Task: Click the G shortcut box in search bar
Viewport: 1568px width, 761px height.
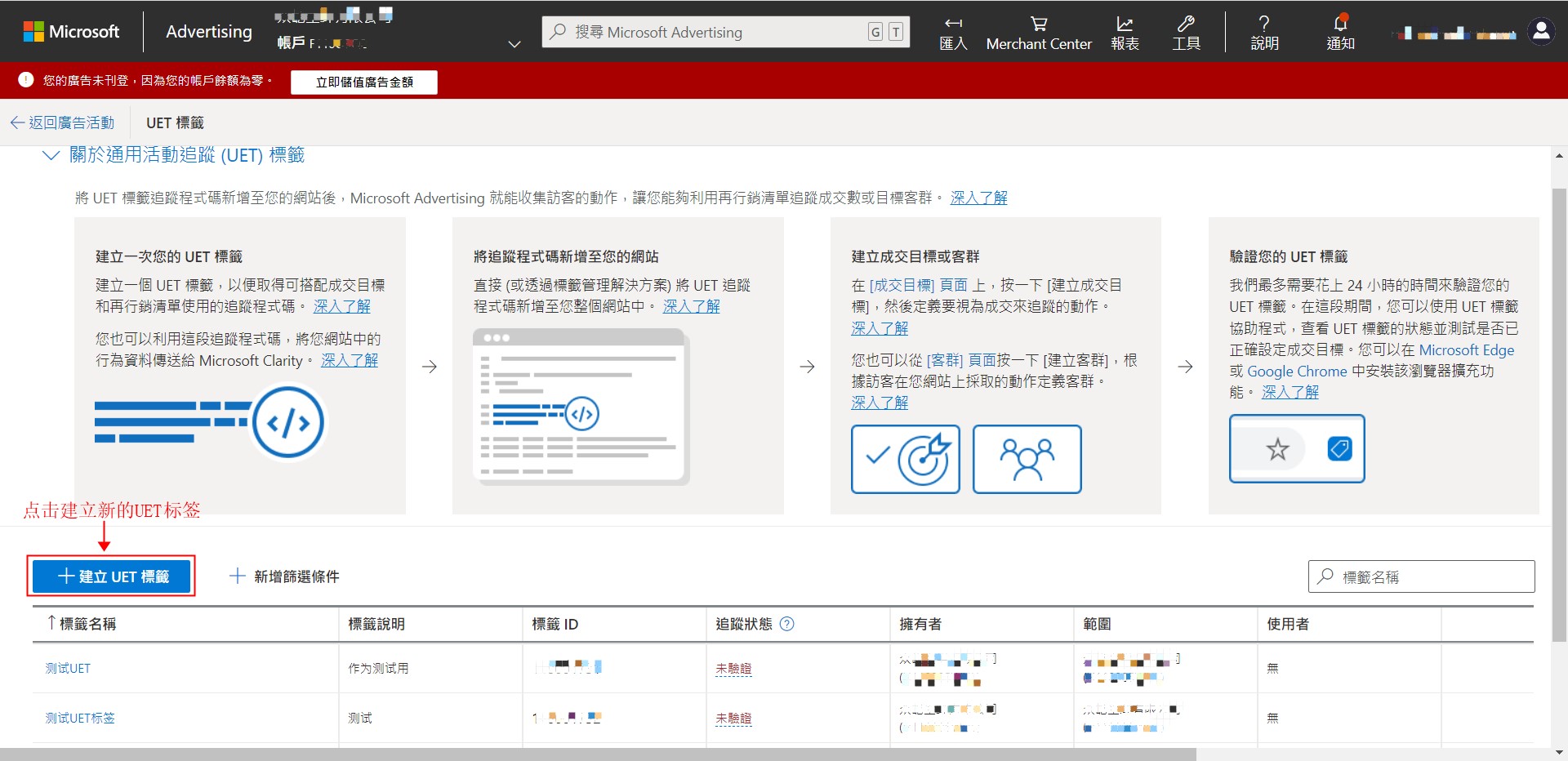Action: (x=875, y=32)
